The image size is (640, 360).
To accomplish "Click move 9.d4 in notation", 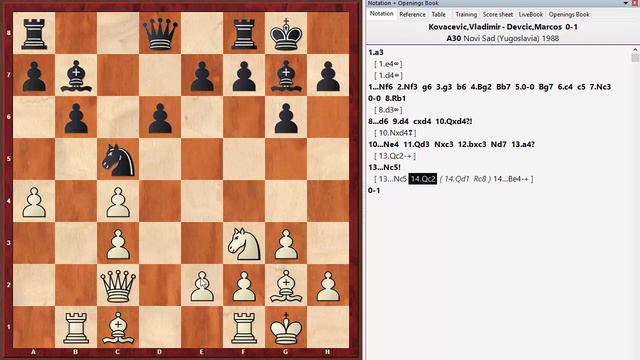I will pos(401,121).
